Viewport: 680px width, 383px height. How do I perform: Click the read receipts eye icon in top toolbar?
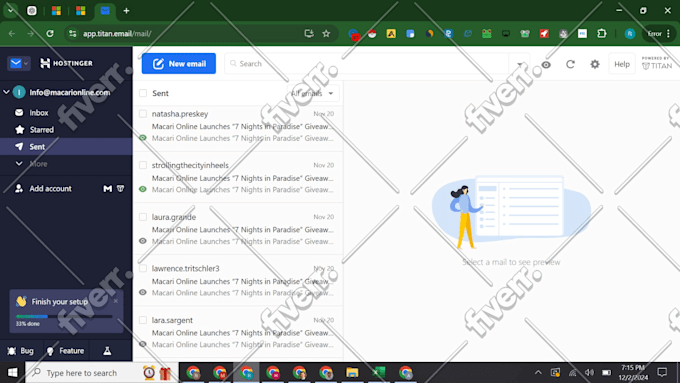[x=546, y=65]
